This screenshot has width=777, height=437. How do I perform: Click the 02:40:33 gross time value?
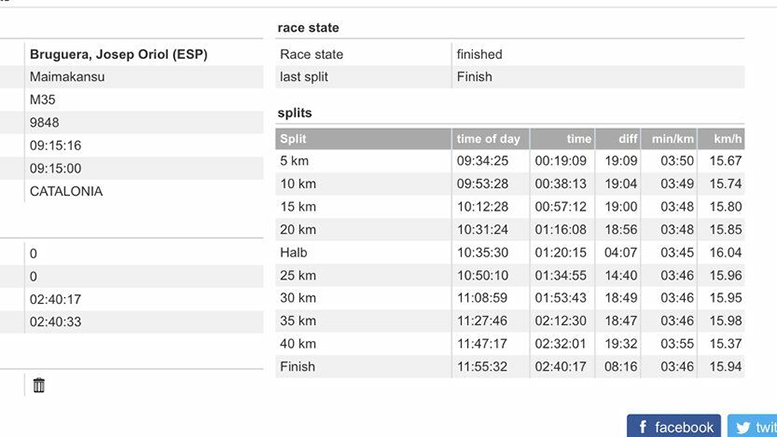[56, 322]
